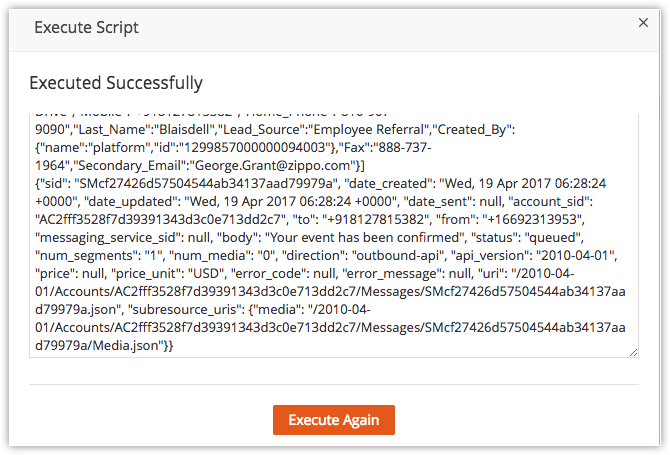Click the Execute Script dialog title
Screen dimensions: 670x455
(86, 27)
